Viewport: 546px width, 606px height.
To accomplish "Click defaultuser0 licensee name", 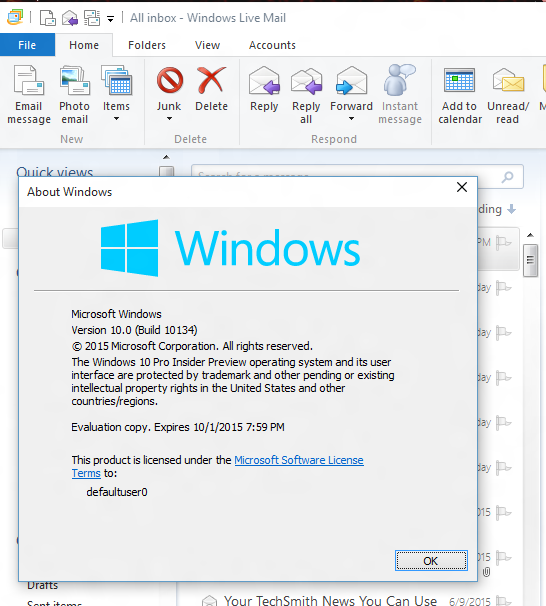I will pyautogui.click(x=117, y=492).
